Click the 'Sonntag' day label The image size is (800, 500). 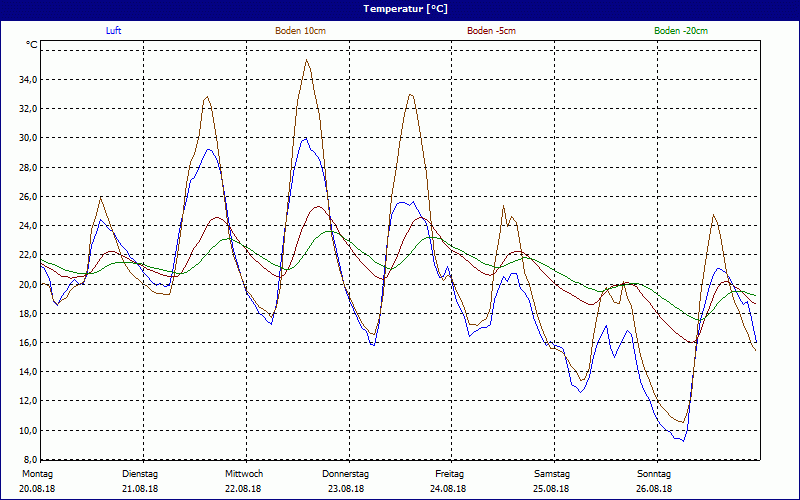point(654,474)
